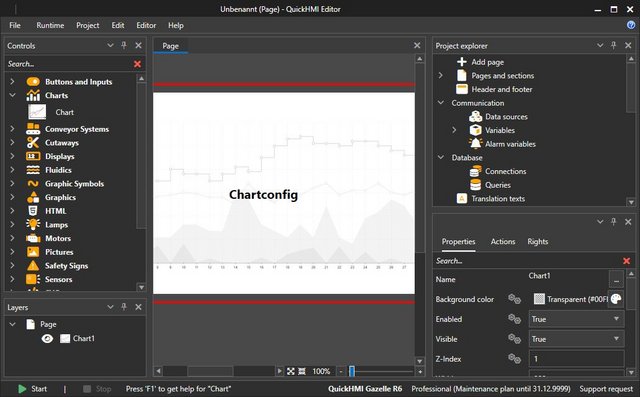Collapse the Database node
Viewport: 640px width, 397px height.
[441, 157]
